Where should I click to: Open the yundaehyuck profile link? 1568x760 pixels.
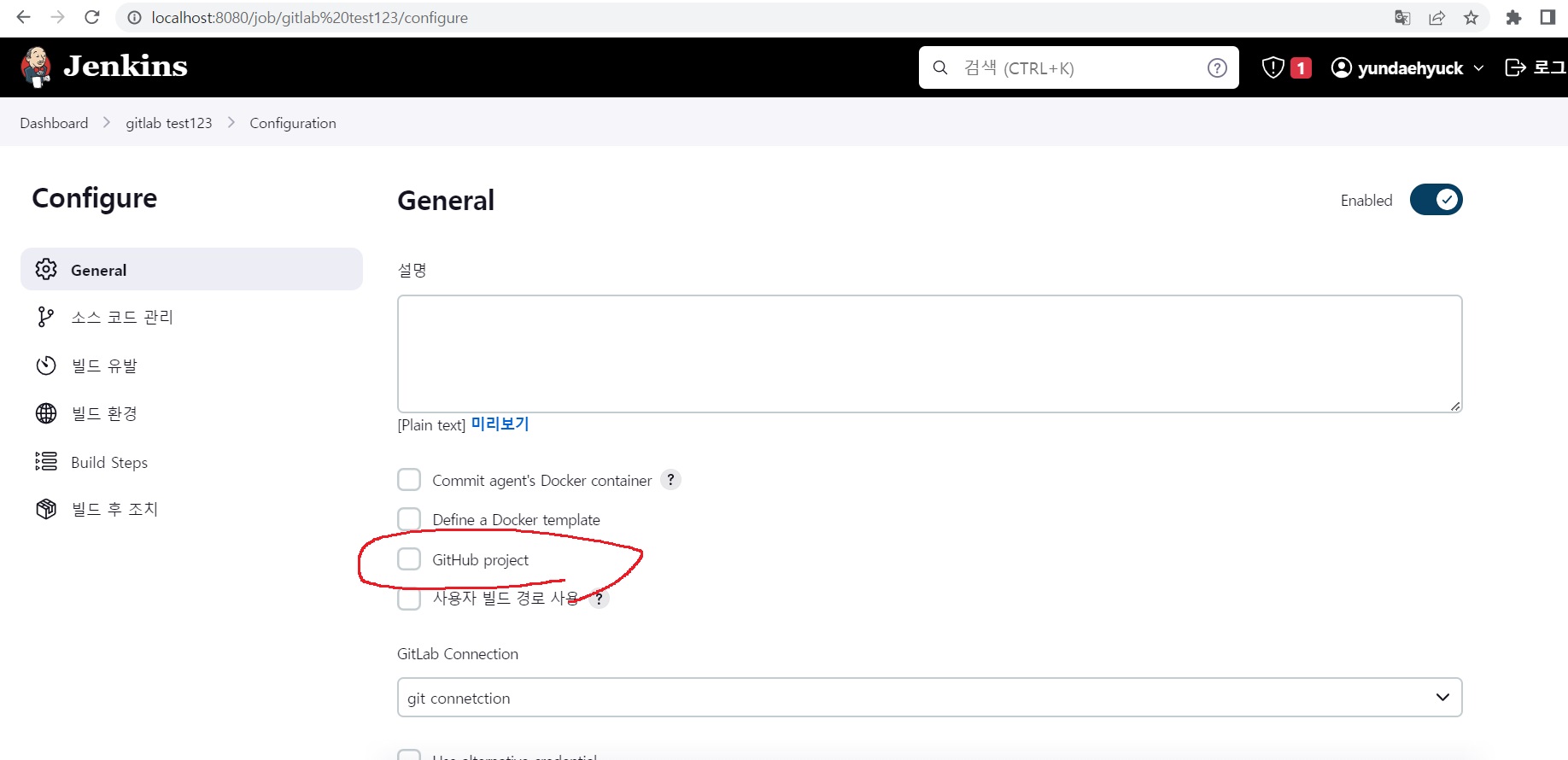click(x=1410, y=68)
